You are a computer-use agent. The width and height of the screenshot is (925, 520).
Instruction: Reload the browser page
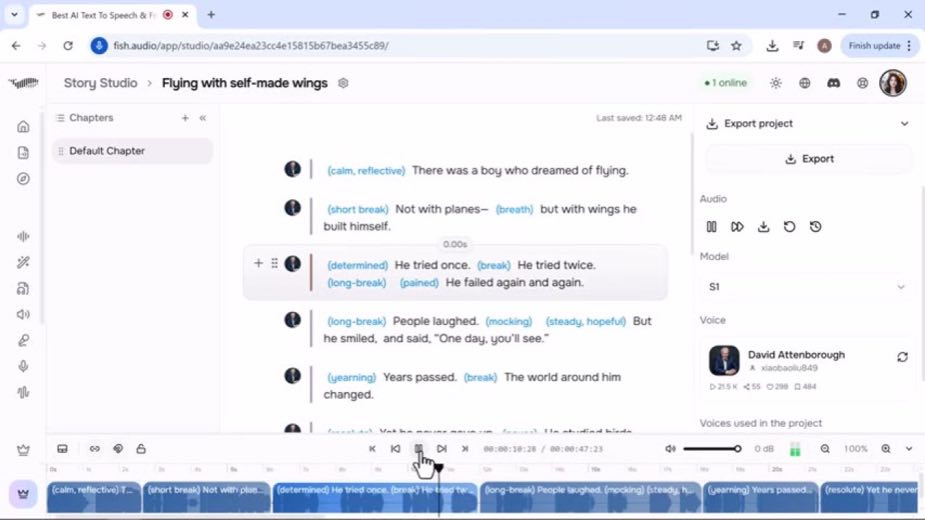68,45
